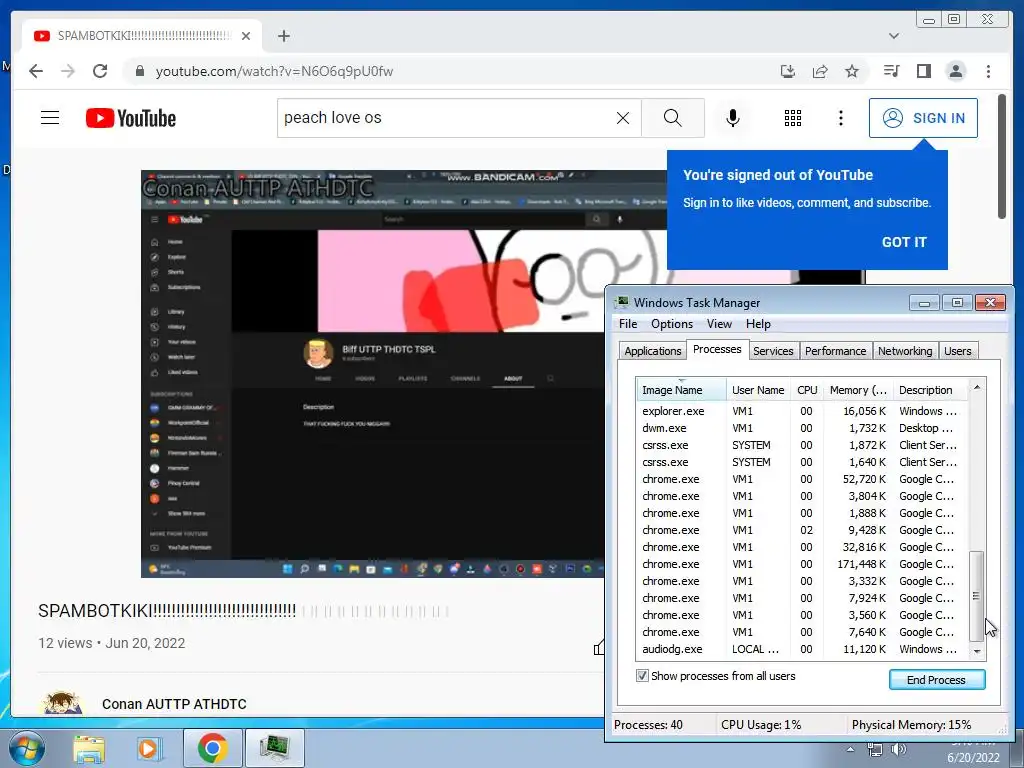Click the Conan channel avatar
The image size is (1024, 768).
(x=62, y=704)
